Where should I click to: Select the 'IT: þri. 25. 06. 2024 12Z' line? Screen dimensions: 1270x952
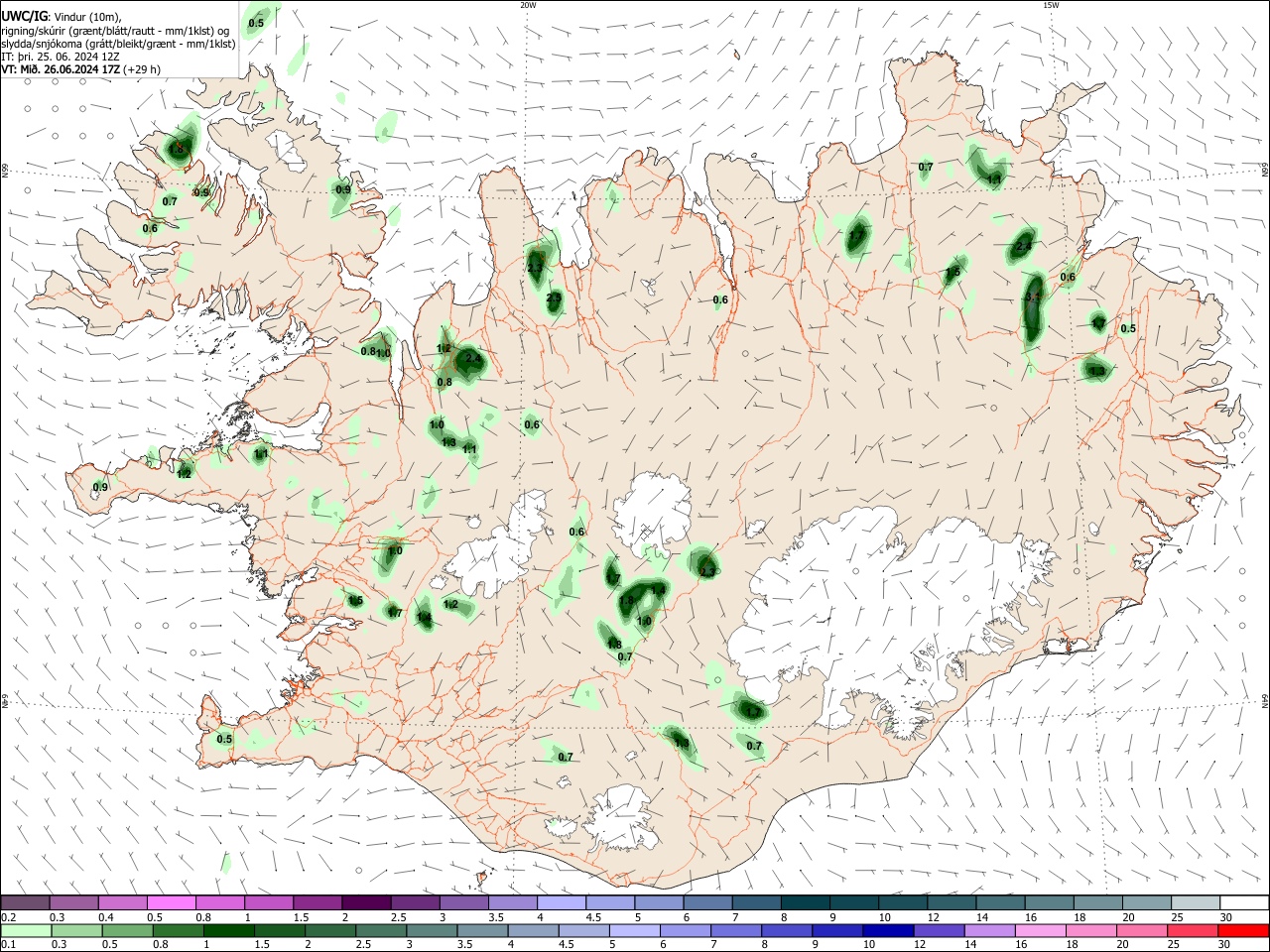click(x=61, y=57)
